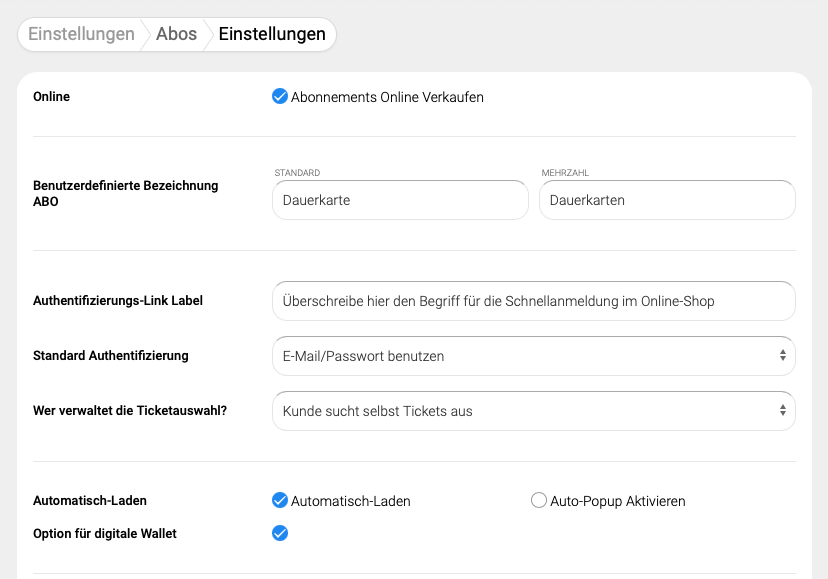
Task: Uncheck Abonnements Online Verkaufen
Action: tap(280, 97)
